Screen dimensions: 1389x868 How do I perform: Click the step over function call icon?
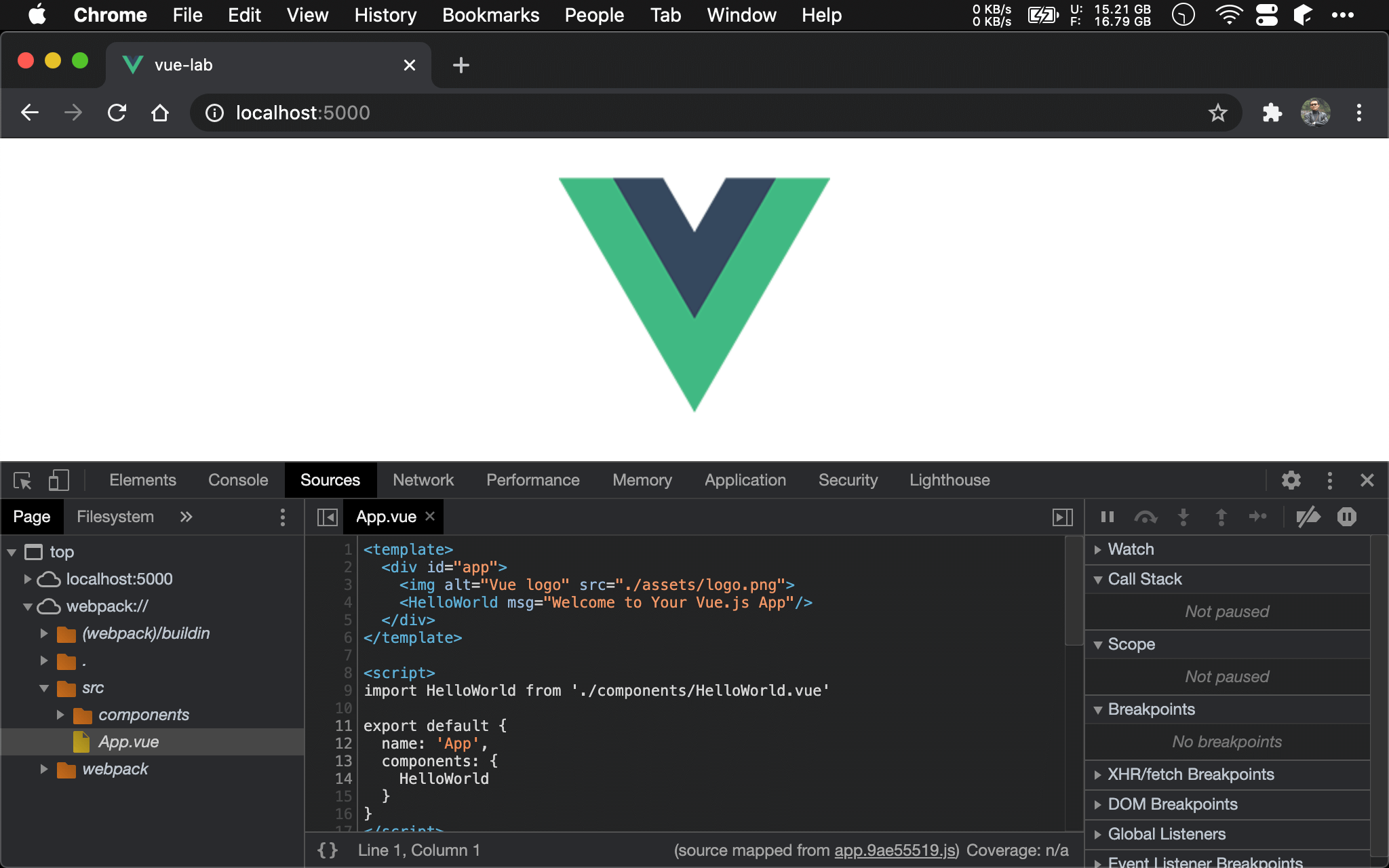coord(1146,517)
